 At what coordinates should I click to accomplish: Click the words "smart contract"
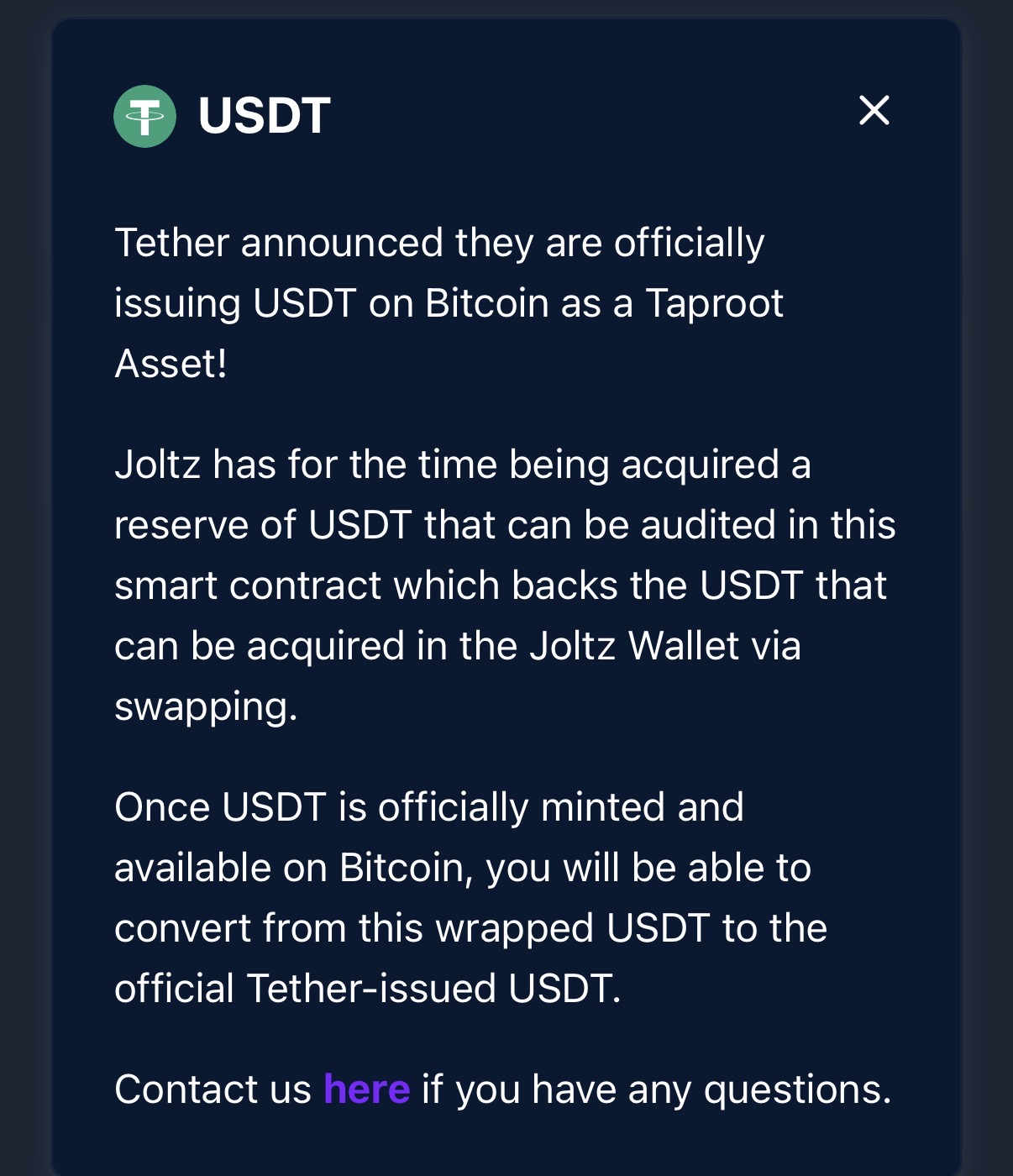coord(249,585)
